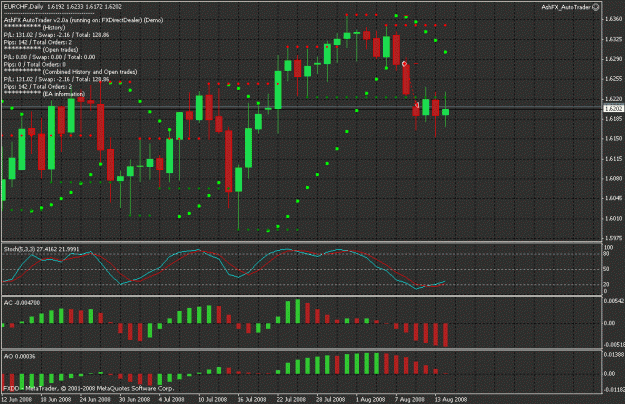The height and width of the screenshot is (404, 625).
Task: Click the -0.00518 value on AC scale
Action: (614, 345)
